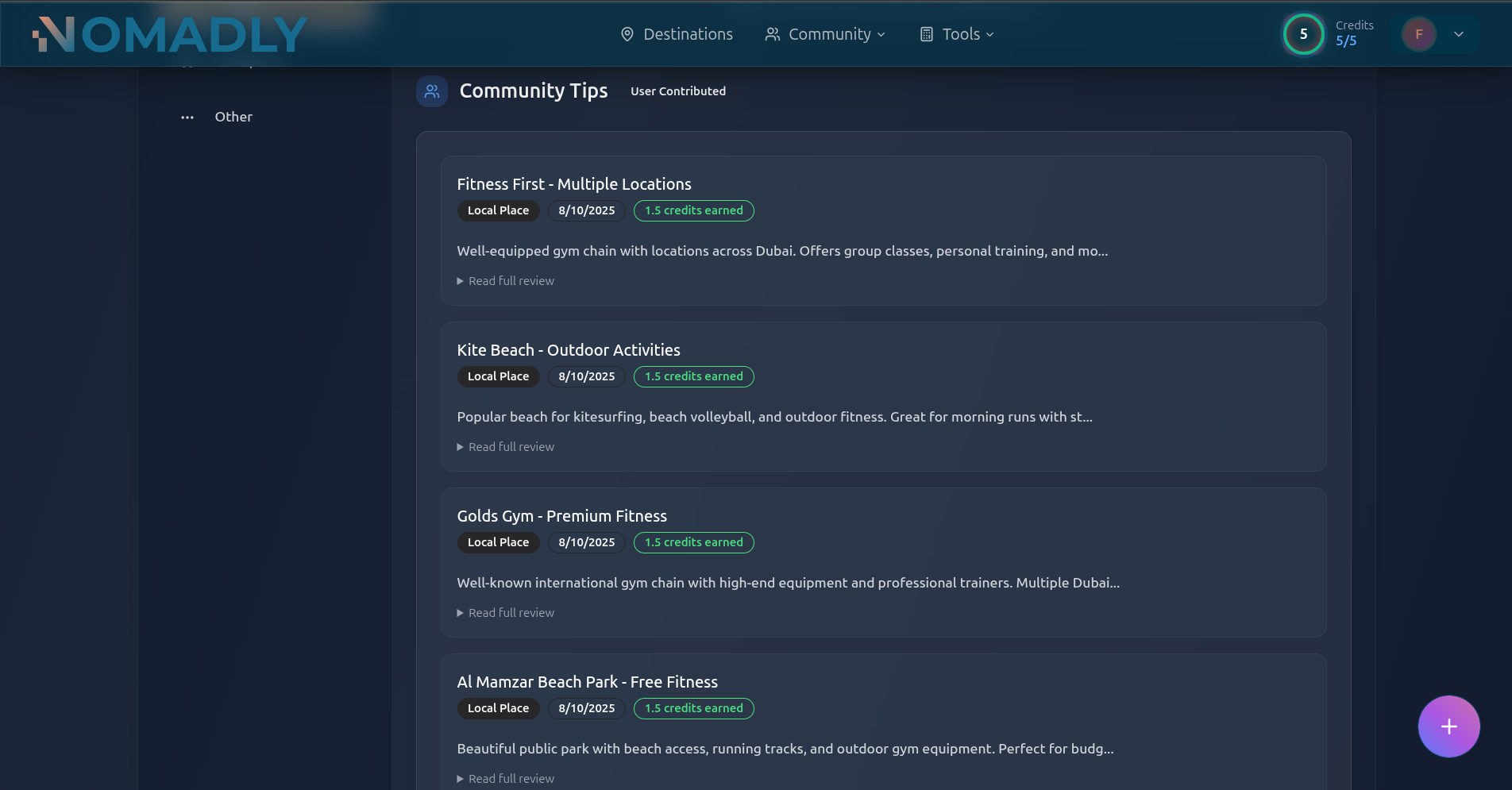Viewport: 1512px width, 790px height.
Task: Click the Fitness First - Multiple Locations title
Action: (573, 184)
